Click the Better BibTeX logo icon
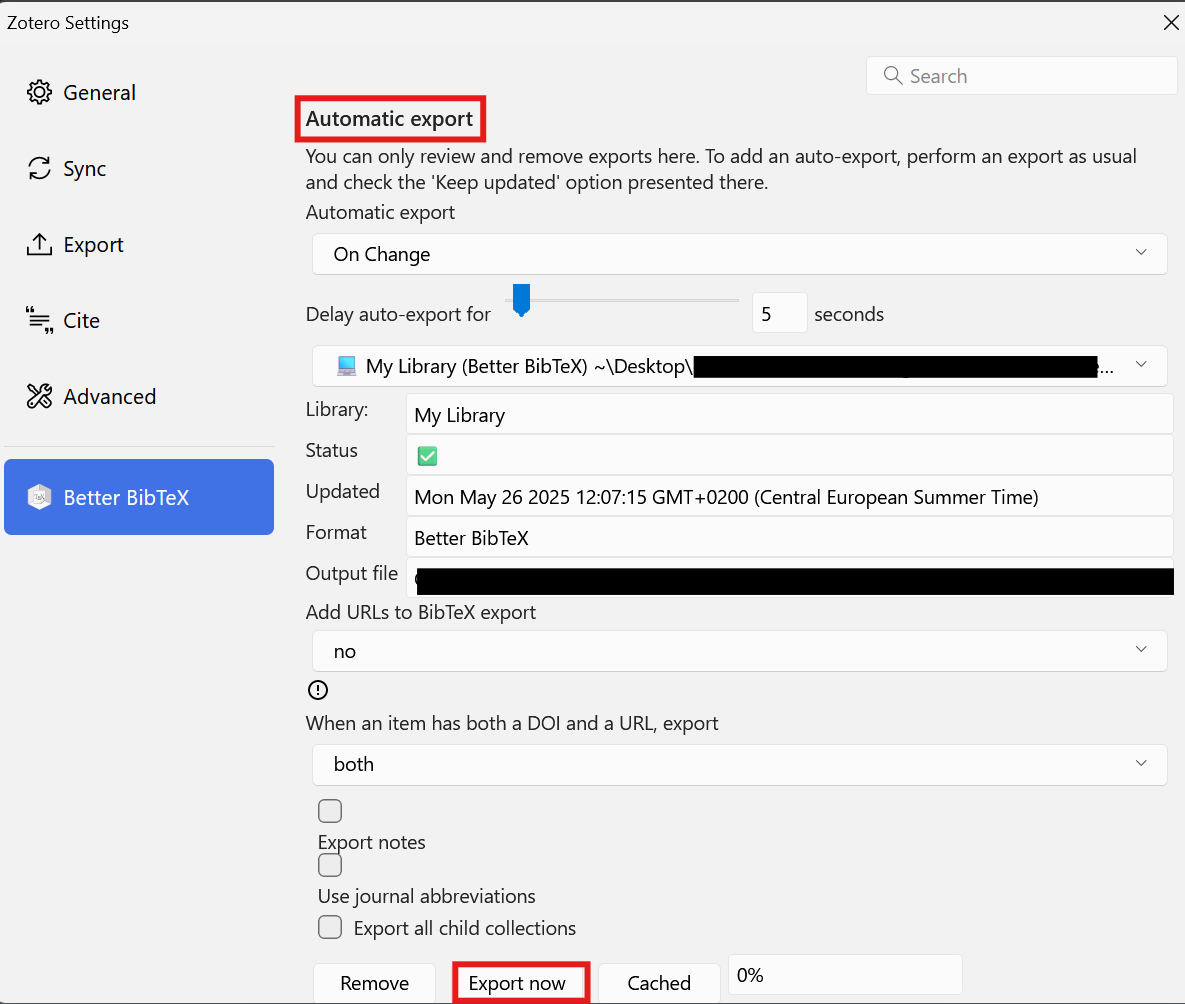Viewport: 1185px width, 1004px height. [39, 497]
